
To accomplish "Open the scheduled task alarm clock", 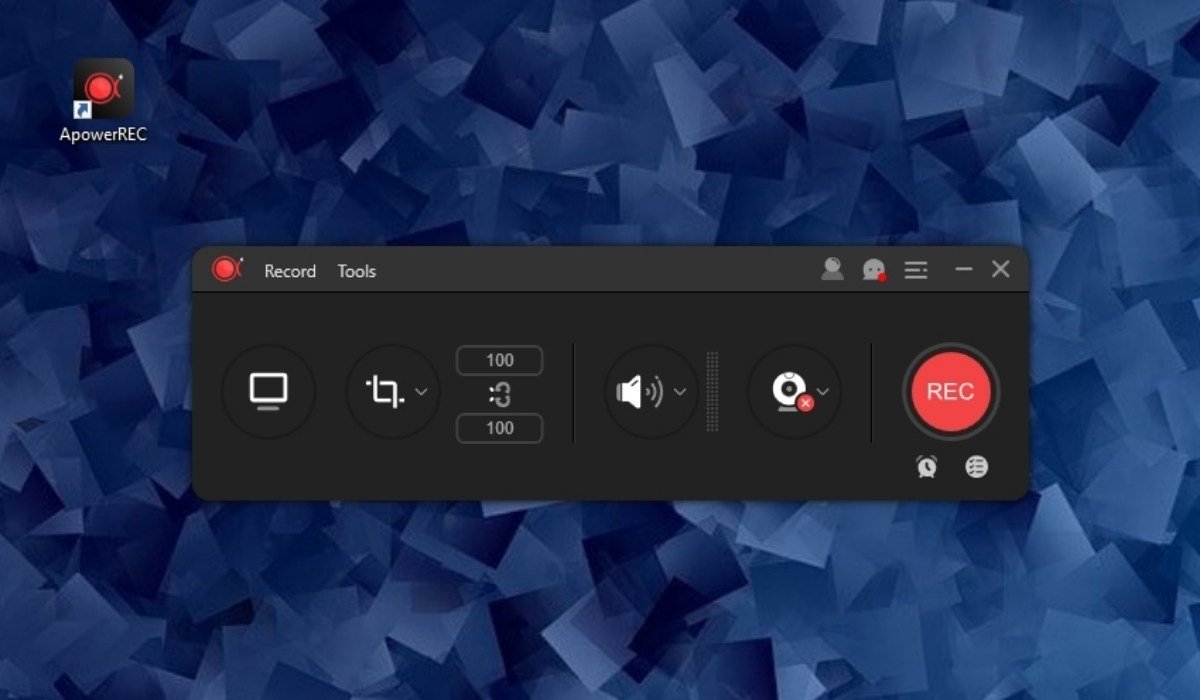I will click(x=927, y=466).
